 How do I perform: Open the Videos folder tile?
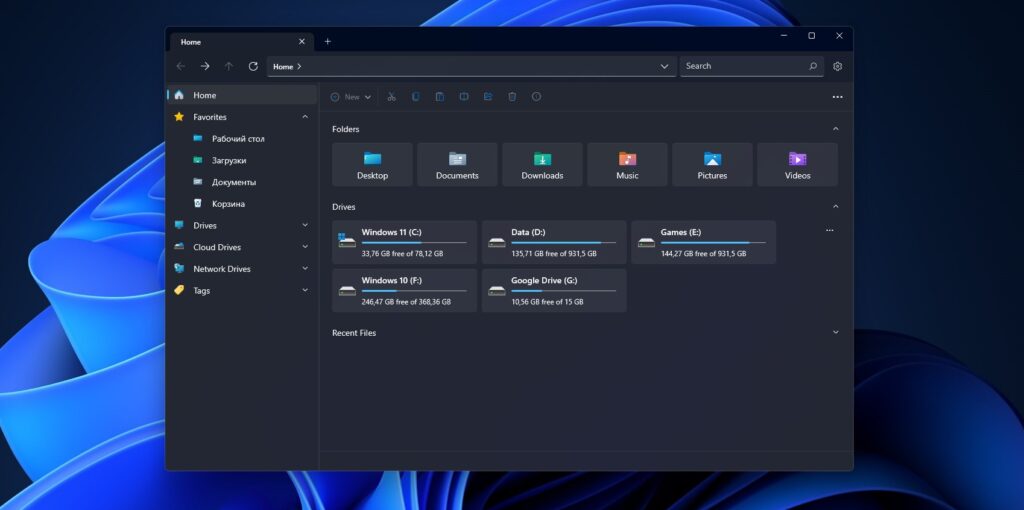(x=797, y=165)
